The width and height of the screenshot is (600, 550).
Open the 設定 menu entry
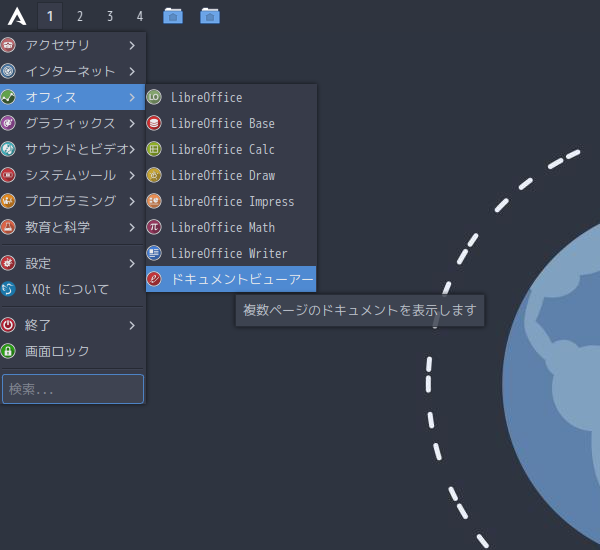click(72, 263)
